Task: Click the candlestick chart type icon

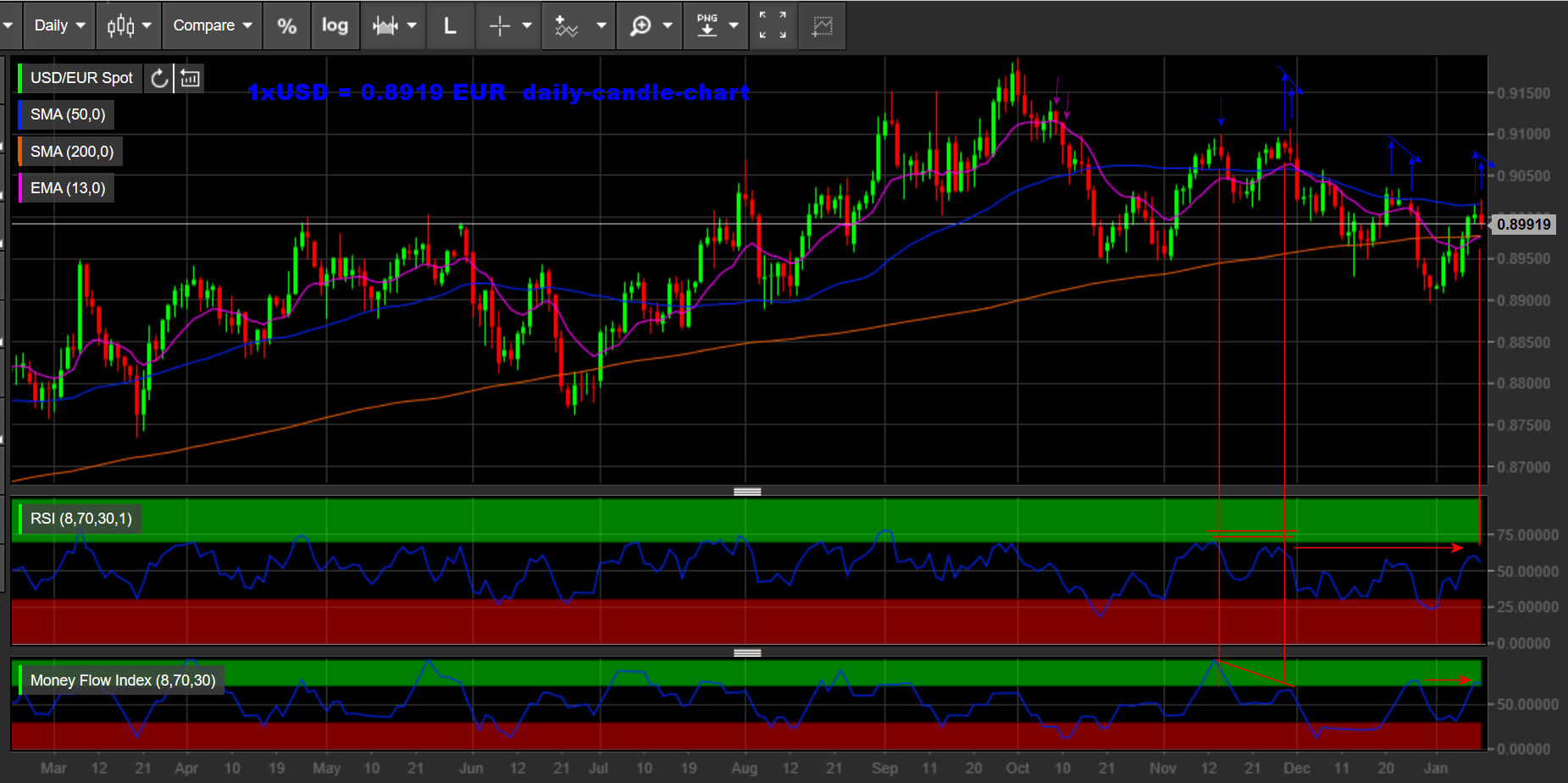Action: point(120,25)
